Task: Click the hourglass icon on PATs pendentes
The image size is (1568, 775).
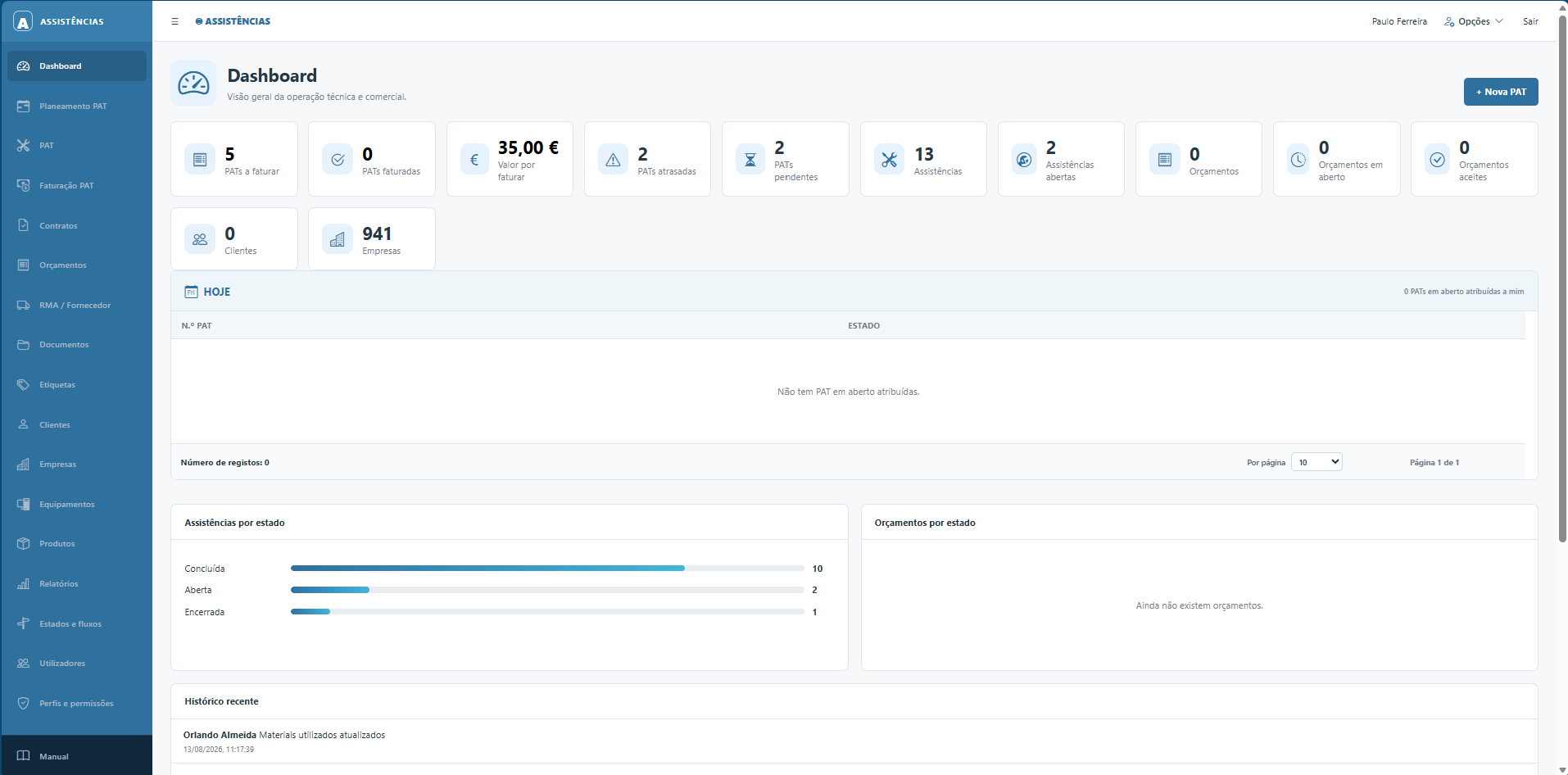Action: (x=750, y=160)
